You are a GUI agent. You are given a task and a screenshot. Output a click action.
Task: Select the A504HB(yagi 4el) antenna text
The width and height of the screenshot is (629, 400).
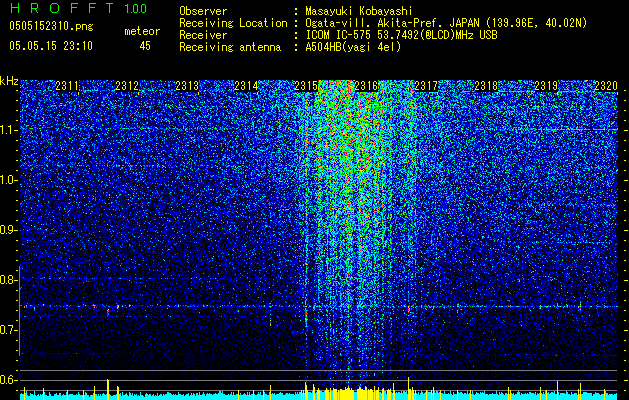[353, 47]
